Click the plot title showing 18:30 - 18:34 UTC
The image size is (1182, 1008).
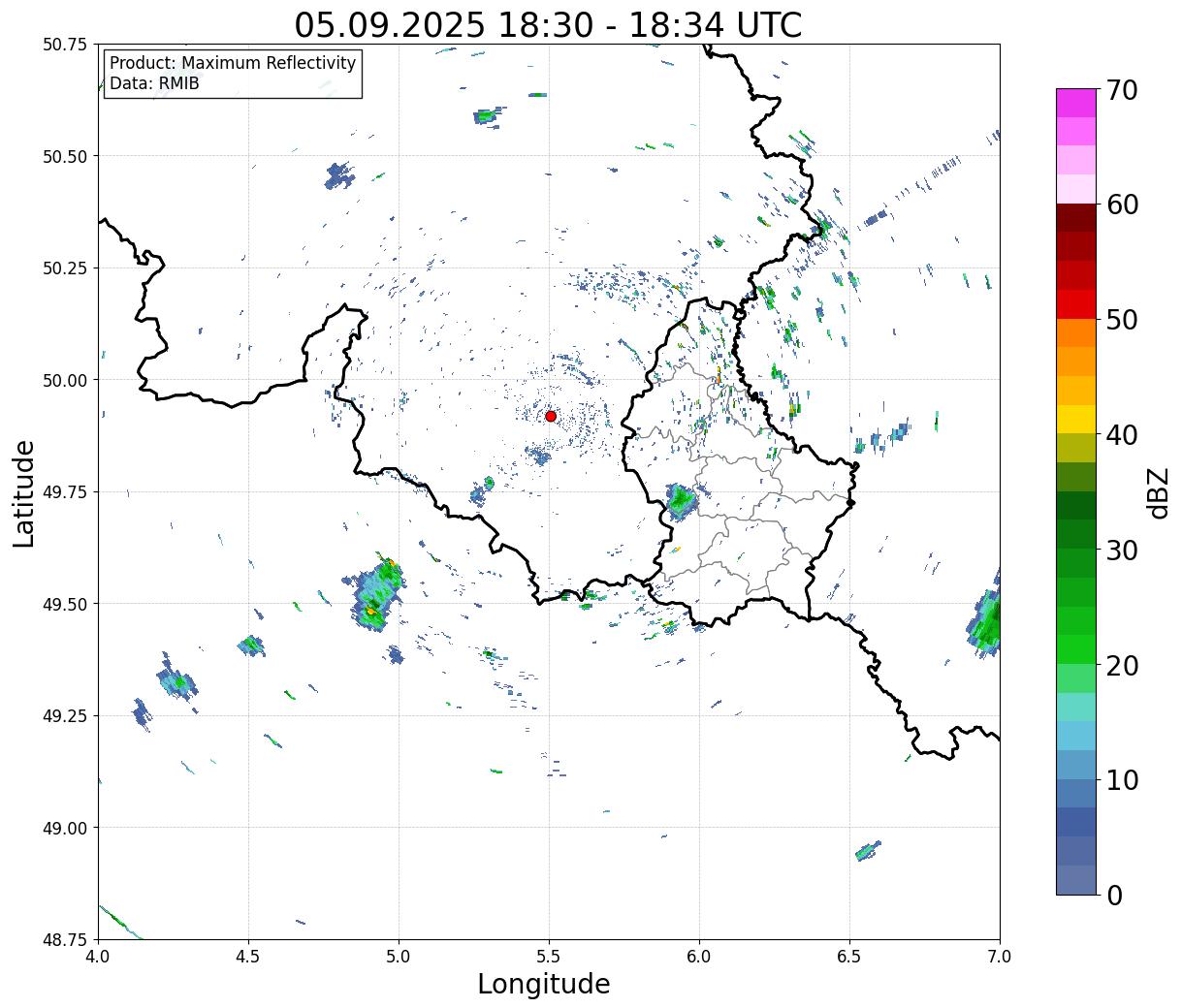click(548, 24)
